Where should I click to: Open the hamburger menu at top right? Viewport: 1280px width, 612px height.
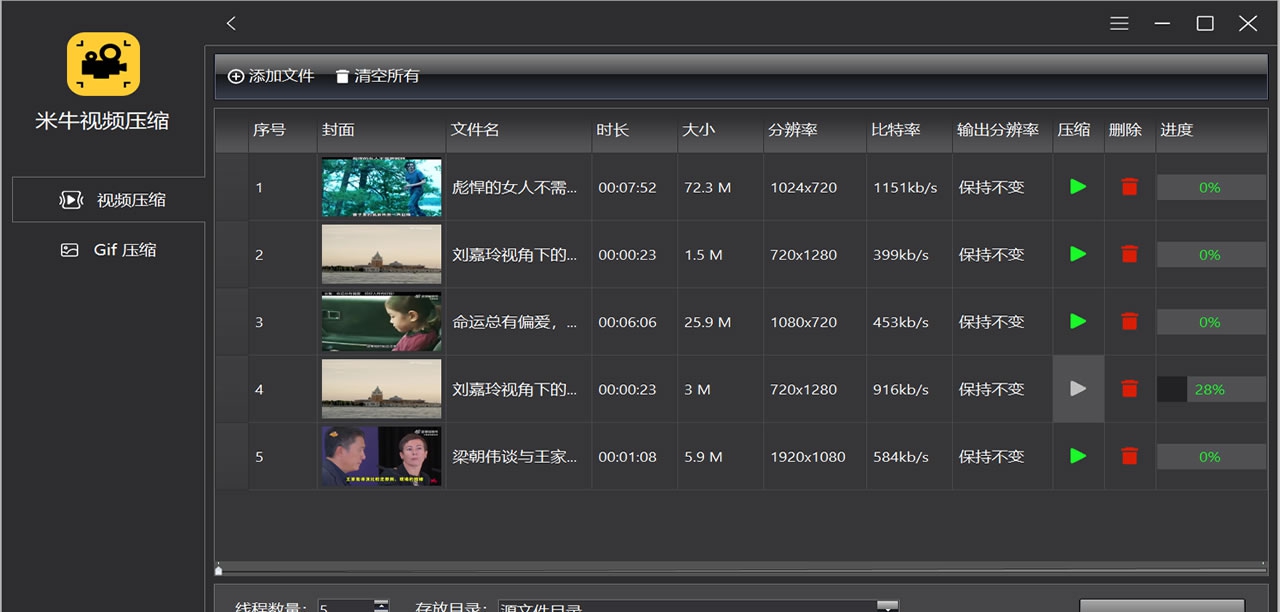[x=1119, y=22]
